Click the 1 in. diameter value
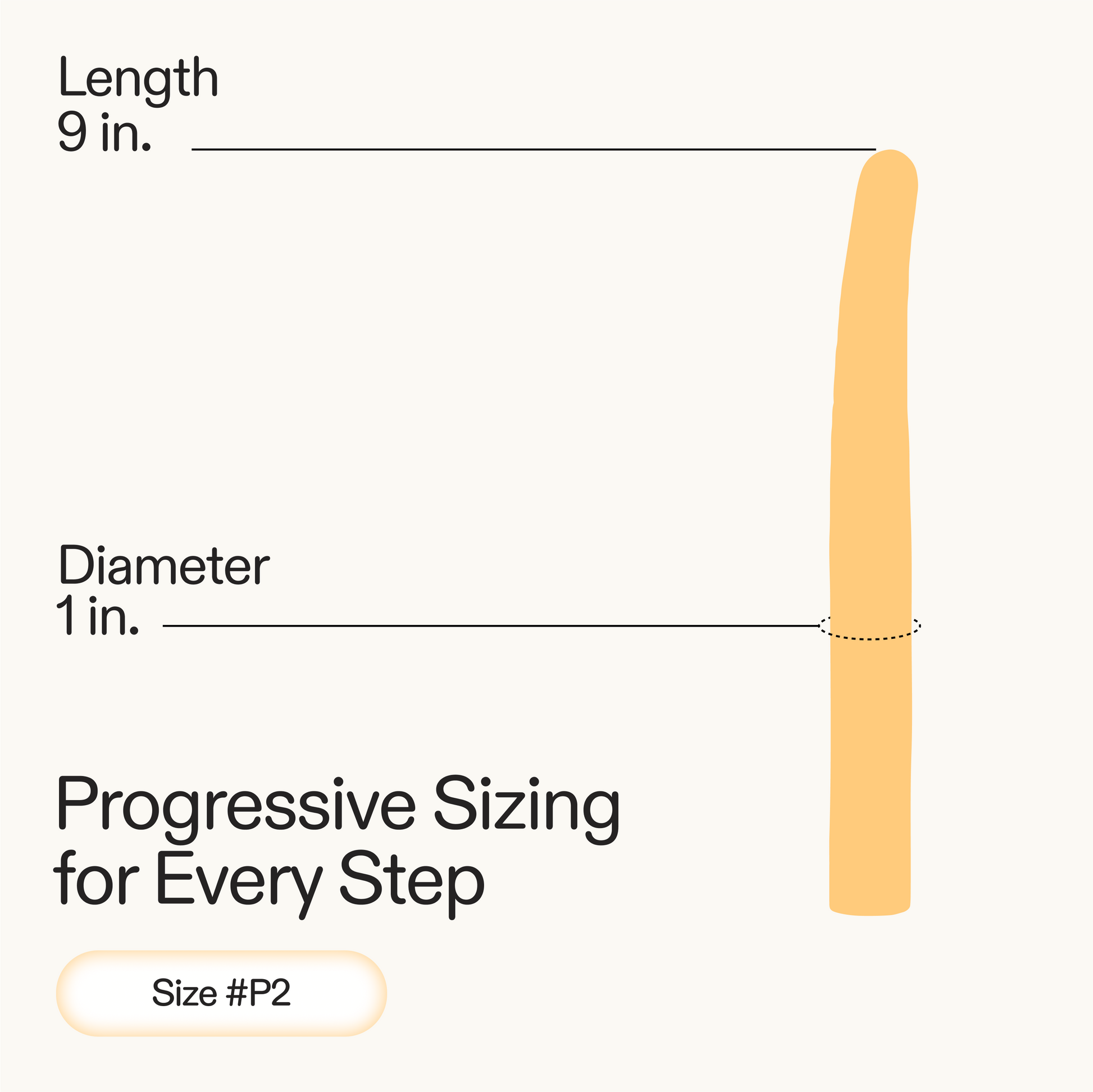This screenshot has width=1093, height=1092. [97, 616]
